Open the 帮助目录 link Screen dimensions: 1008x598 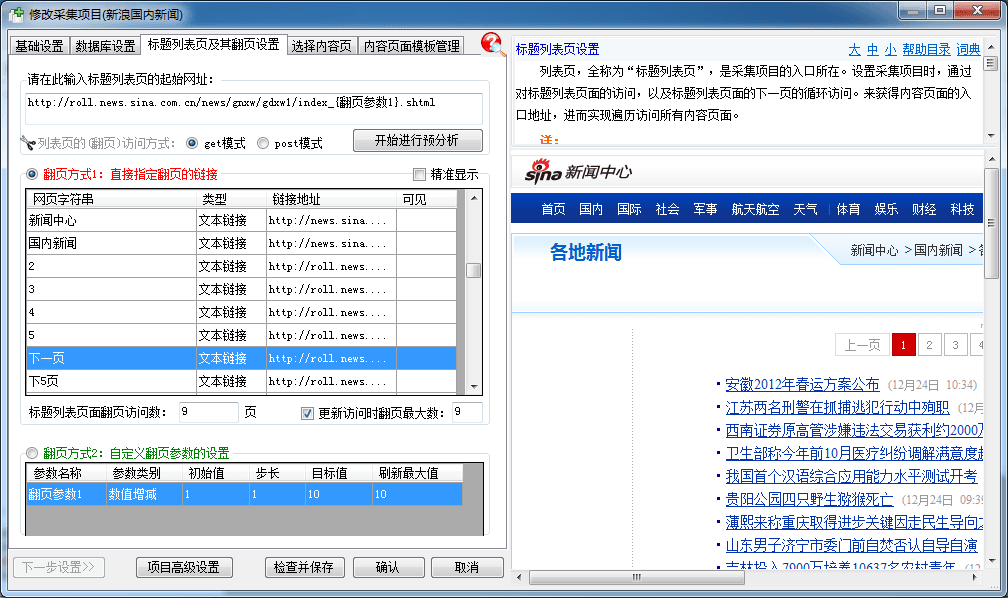point(926,49)
